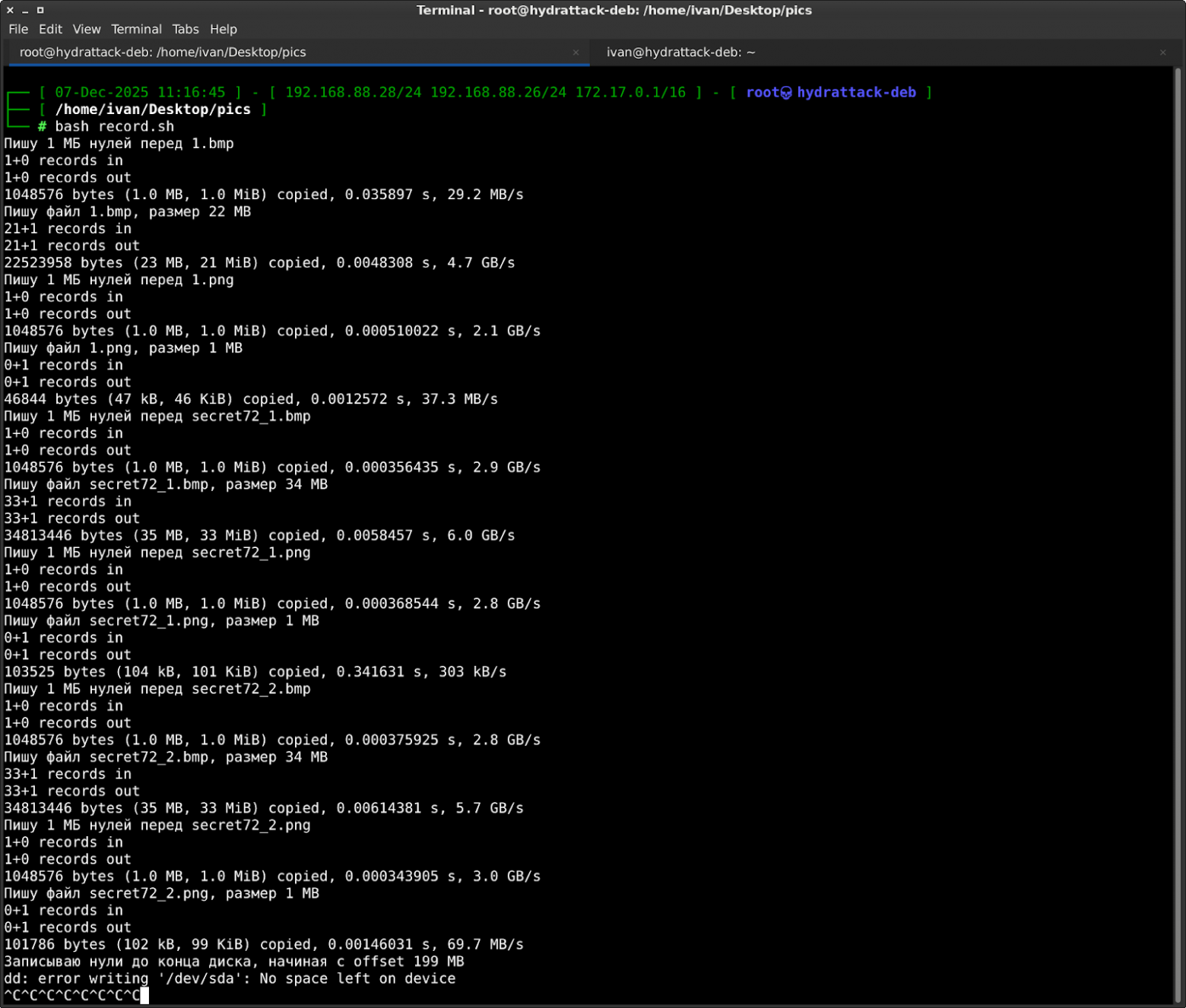Click the IP address '192.168.88.28/24'
The image size is (1186, 1008).
pyautogui.click(x=353, y=92)
